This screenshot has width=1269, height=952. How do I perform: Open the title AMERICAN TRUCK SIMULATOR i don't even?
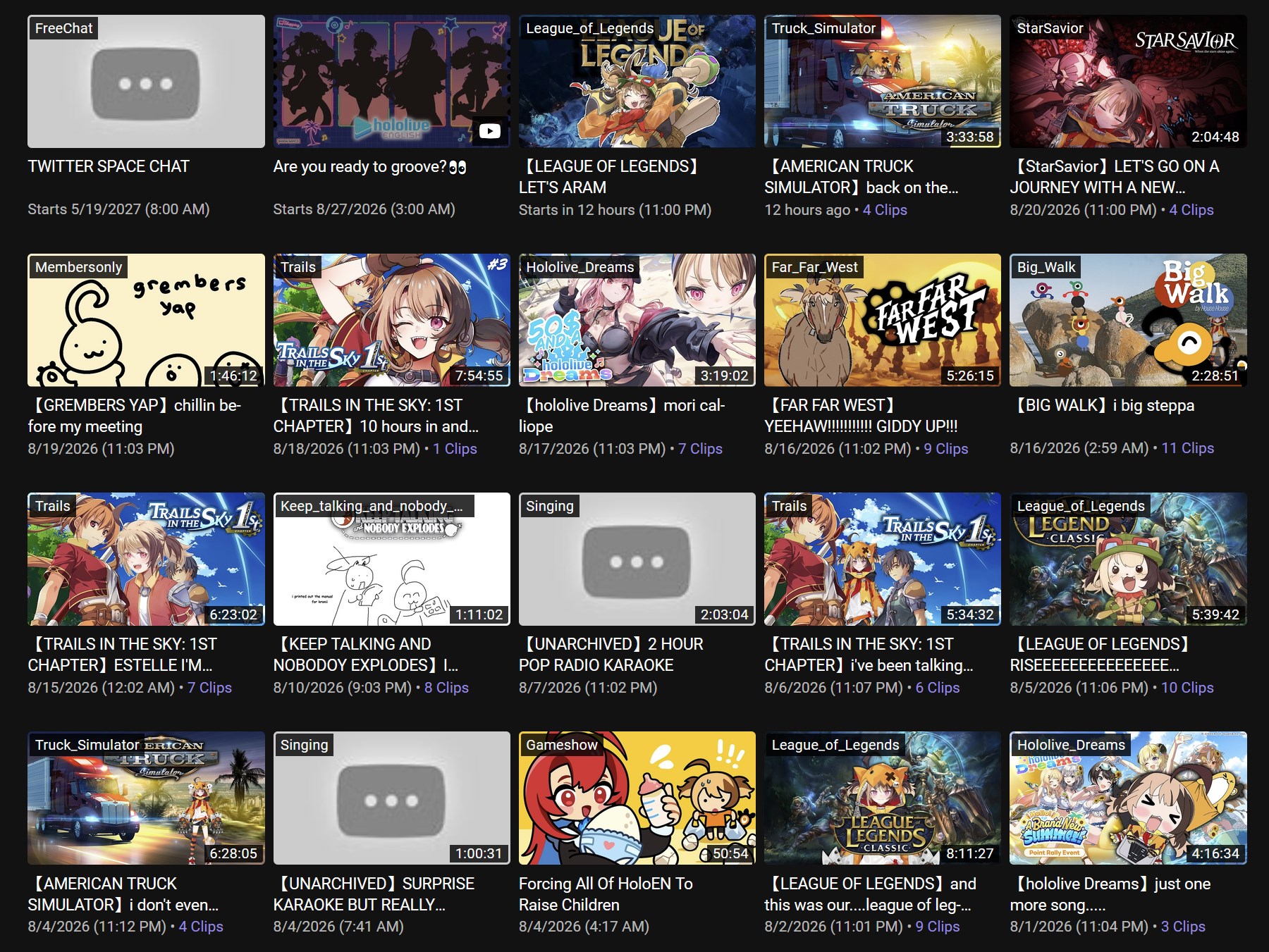pyautogui.click(x=123, y=894)
